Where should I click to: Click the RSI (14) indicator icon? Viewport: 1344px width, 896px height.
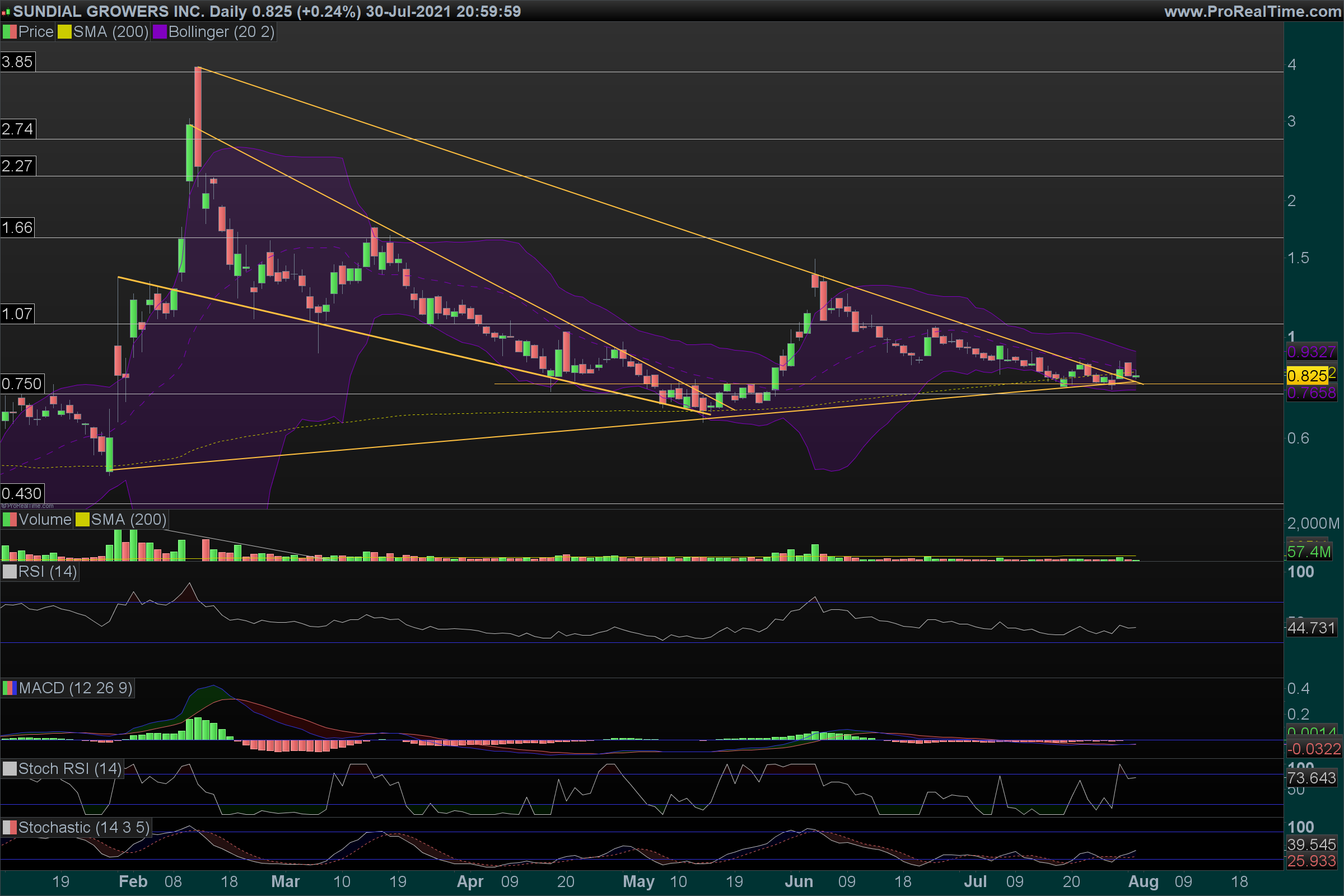pyautogui.click(x=10, y=571)
